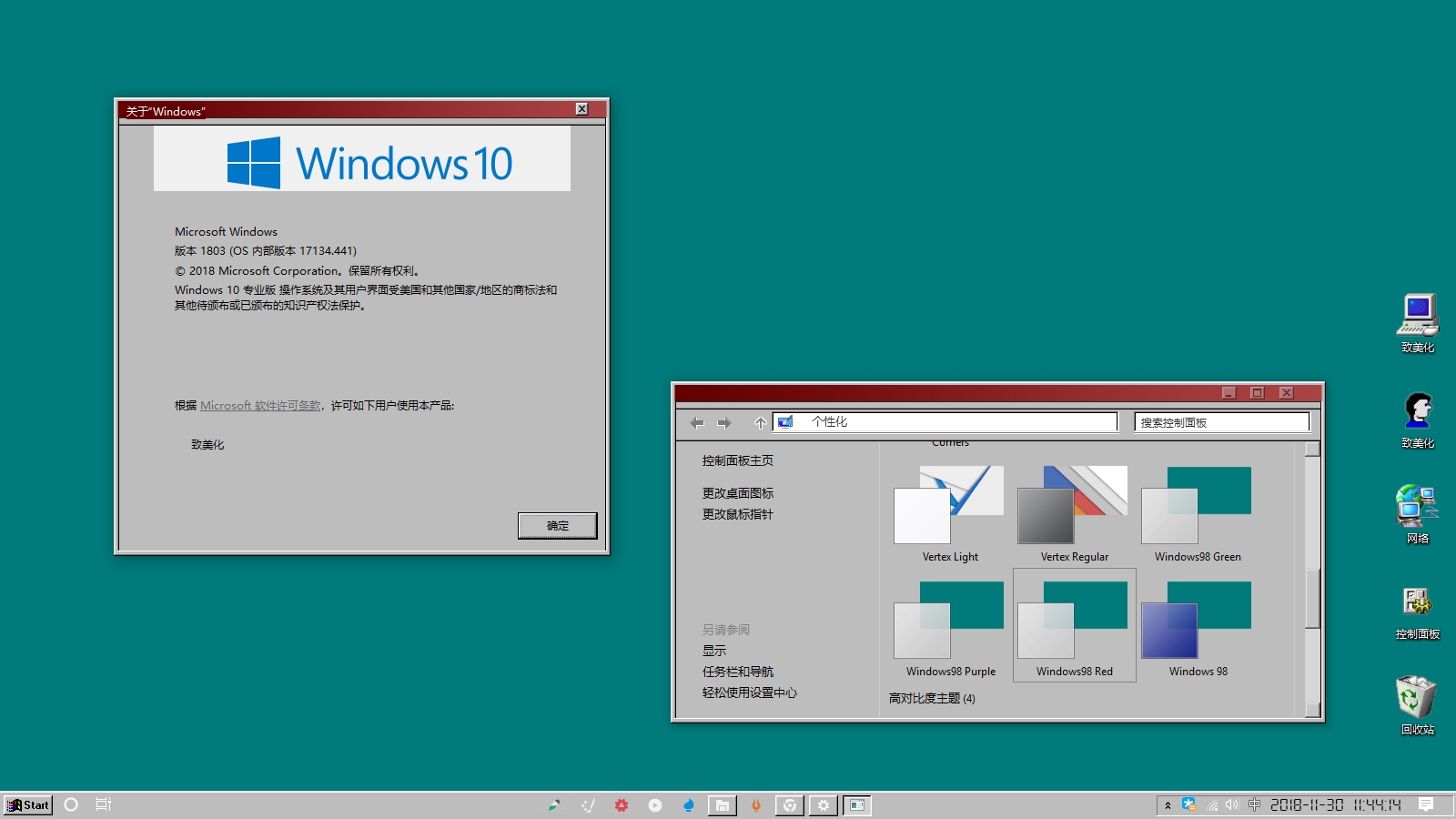Screen dimensions: 1456x819
Task: Select the Windows 98 theme
Action: click(x=1198, y=628)
